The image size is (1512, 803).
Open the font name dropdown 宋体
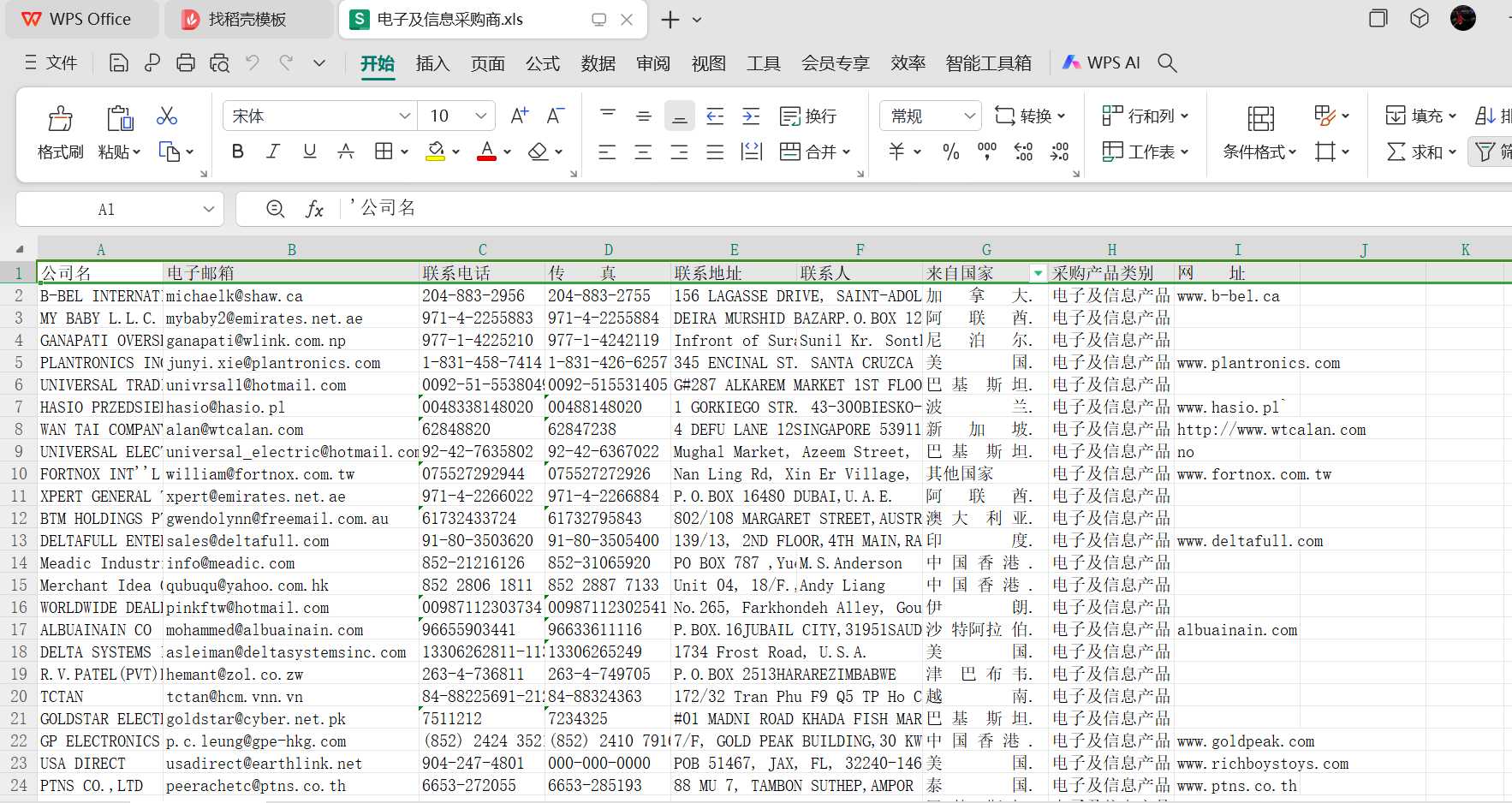[405, 116]
